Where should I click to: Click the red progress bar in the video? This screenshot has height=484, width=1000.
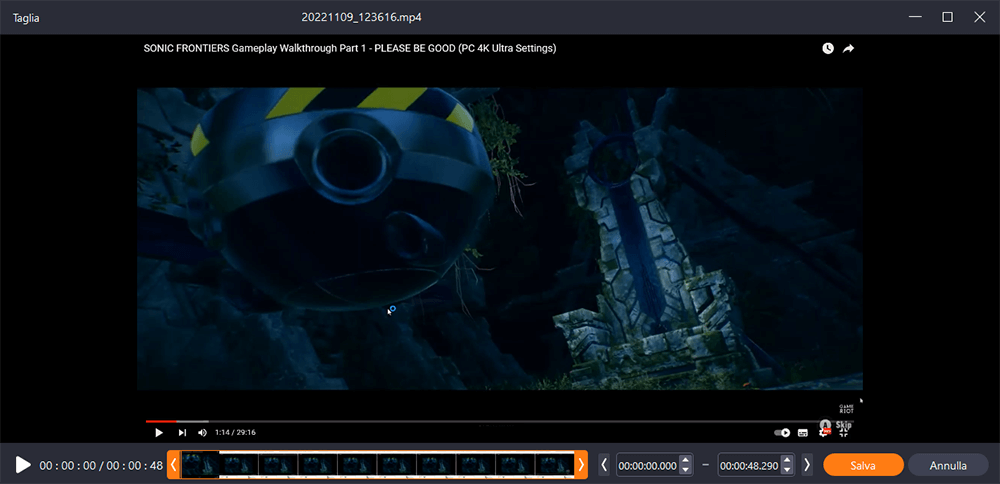tap(160, 421)
